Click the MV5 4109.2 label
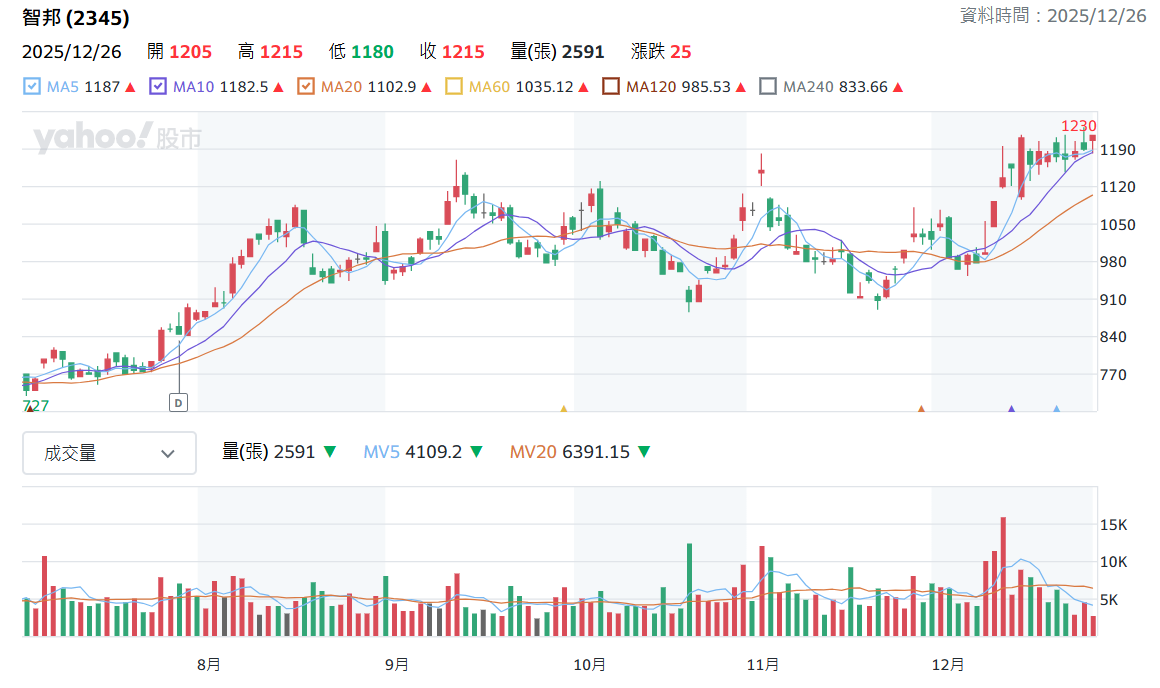Image resolution: width=1160 pixels, height=688 pixels. (x=413, y=452)
